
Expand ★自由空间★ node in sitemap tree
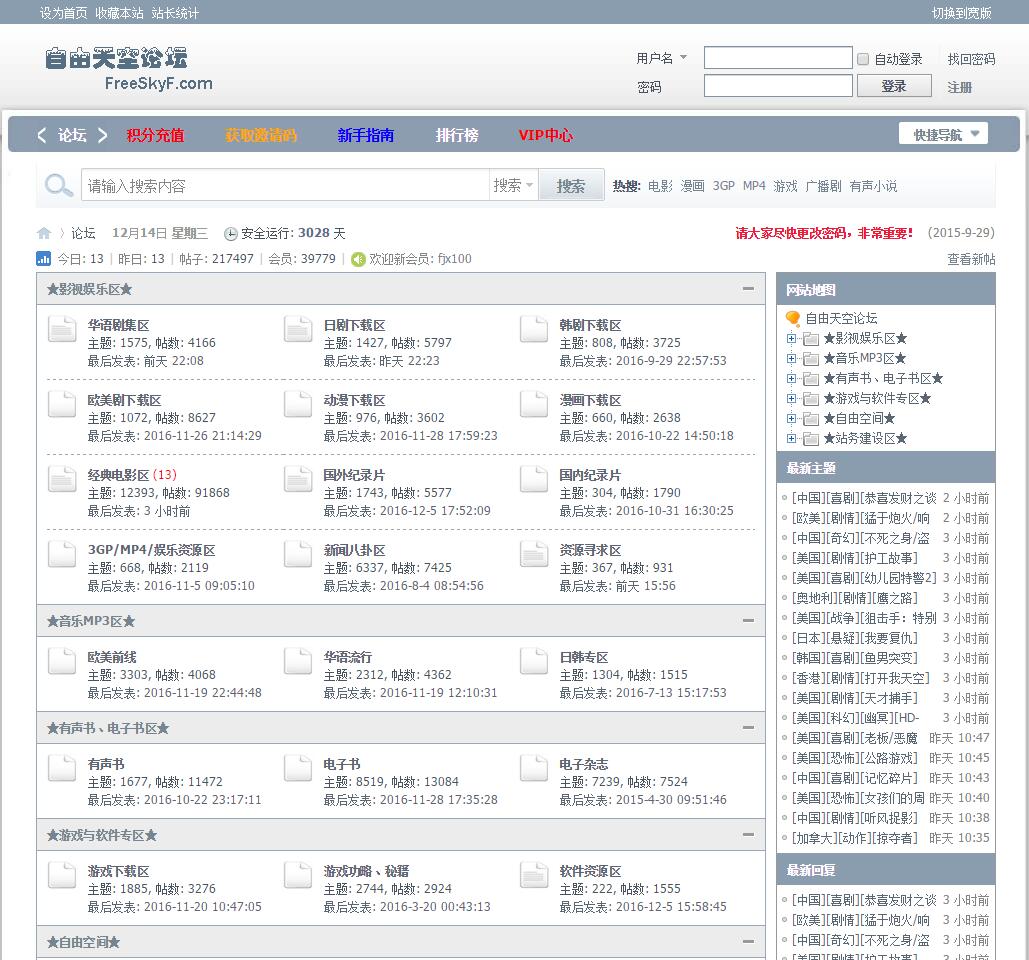click(x=791, y=419)
